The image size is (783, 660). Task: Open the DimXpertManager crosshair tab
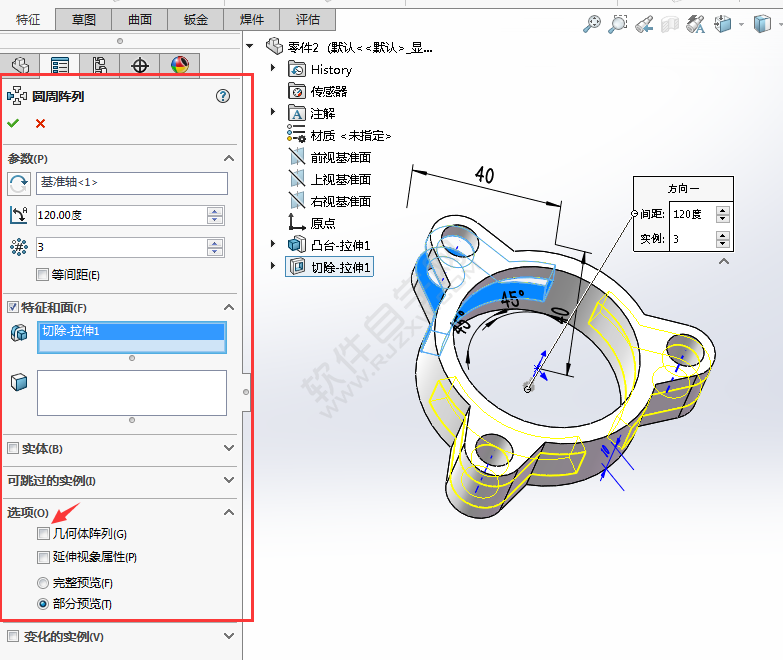pos(140,65)
